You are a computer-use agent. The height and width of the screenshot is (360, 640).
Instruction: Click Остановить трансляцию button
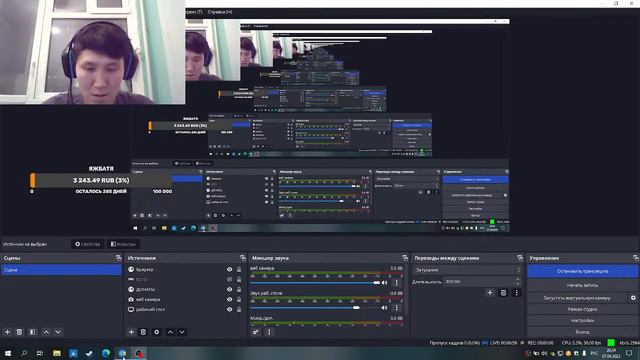click(582, 271)
